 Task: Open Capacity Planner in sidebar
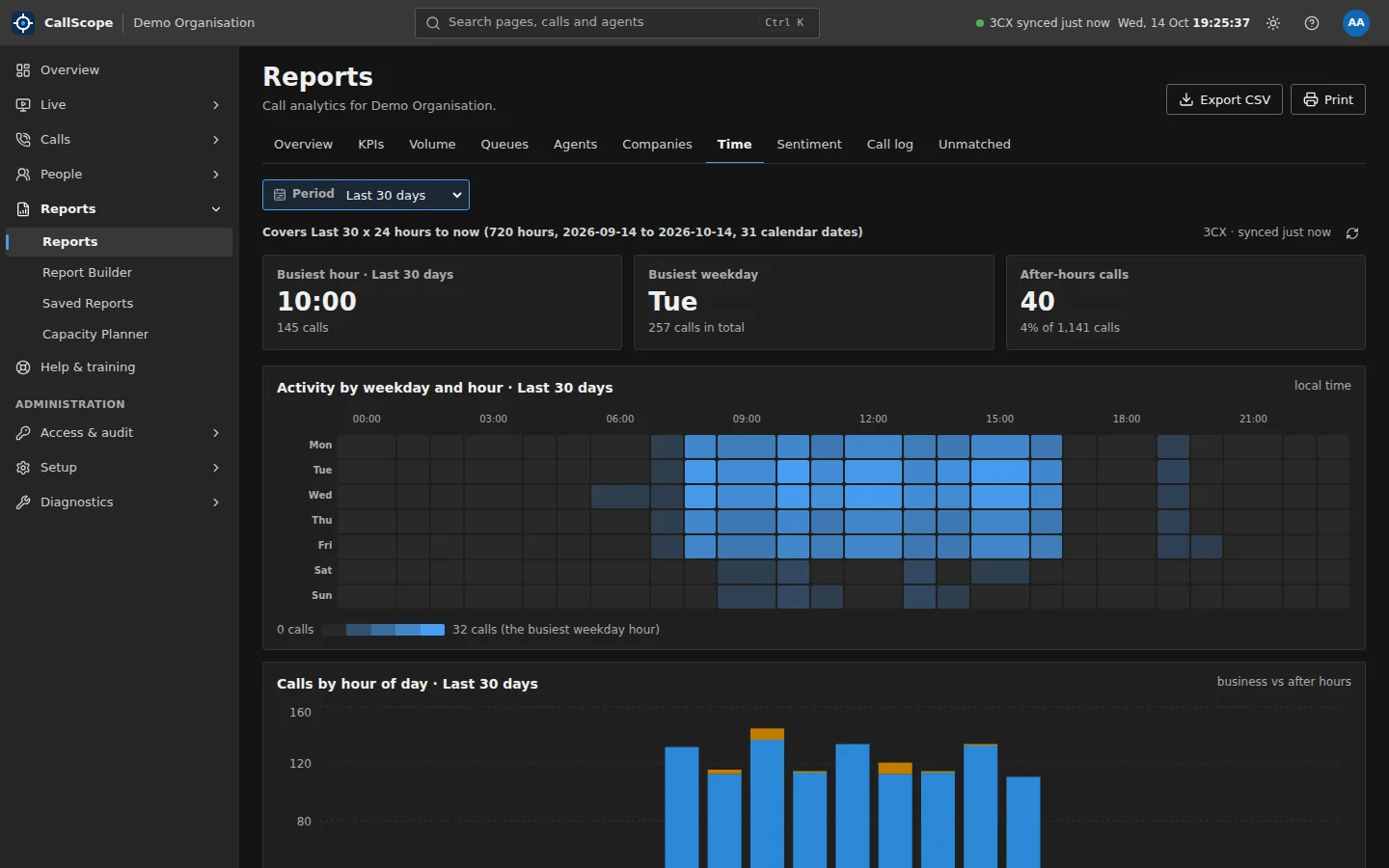tap(119, 335)
